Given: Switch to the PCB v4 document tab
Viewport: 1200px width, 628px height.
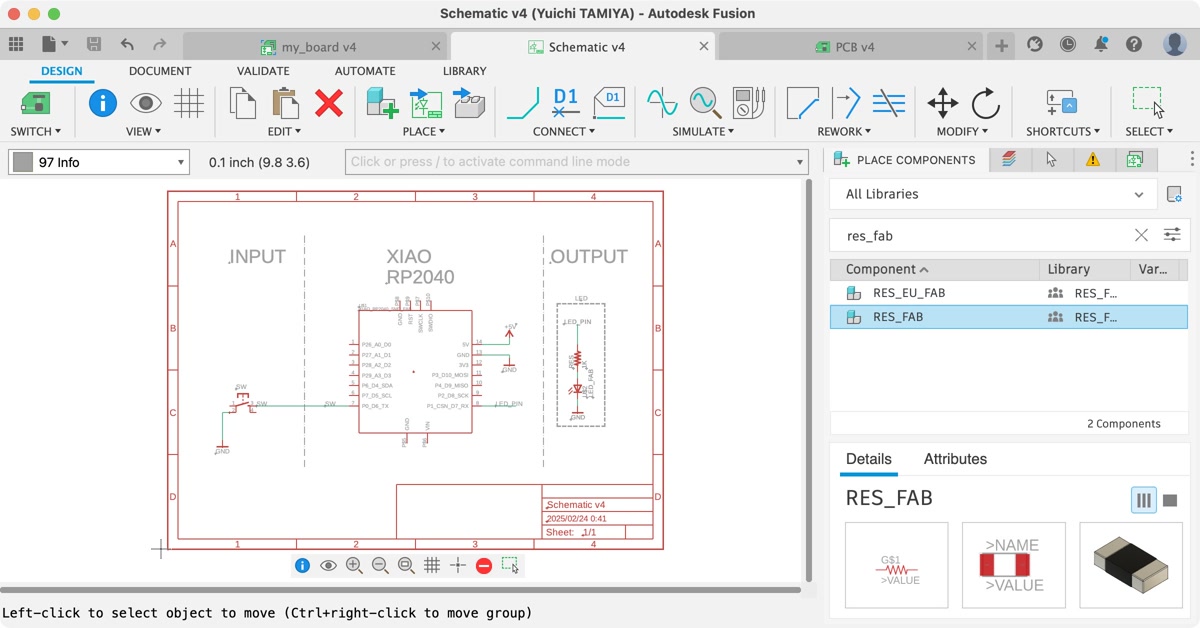Looking at the screenshot, I should [851, 47].
